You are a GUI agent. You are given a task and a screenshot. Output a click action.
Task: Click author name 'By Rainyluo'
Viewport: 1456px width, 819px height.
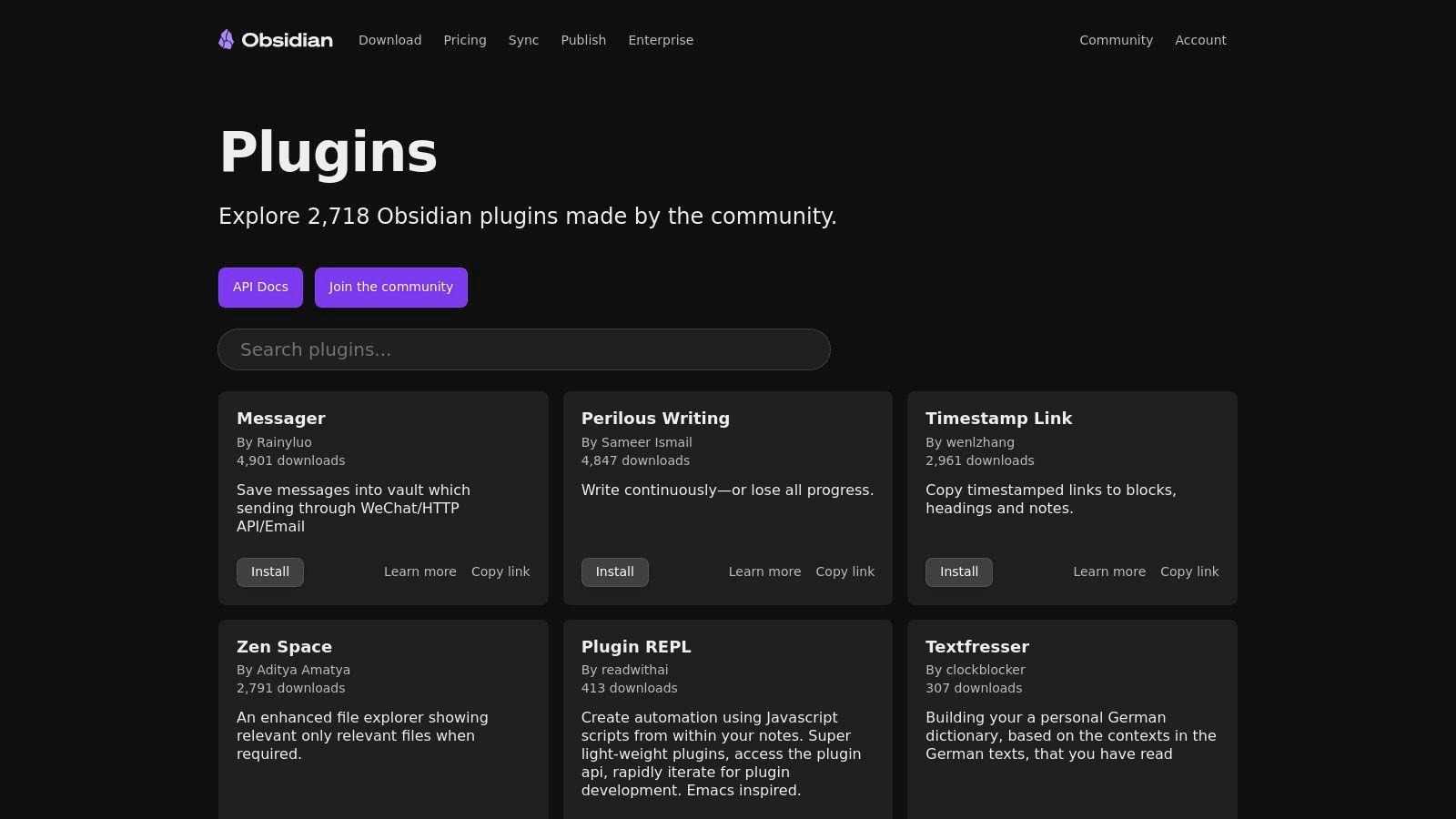point(274,442)
